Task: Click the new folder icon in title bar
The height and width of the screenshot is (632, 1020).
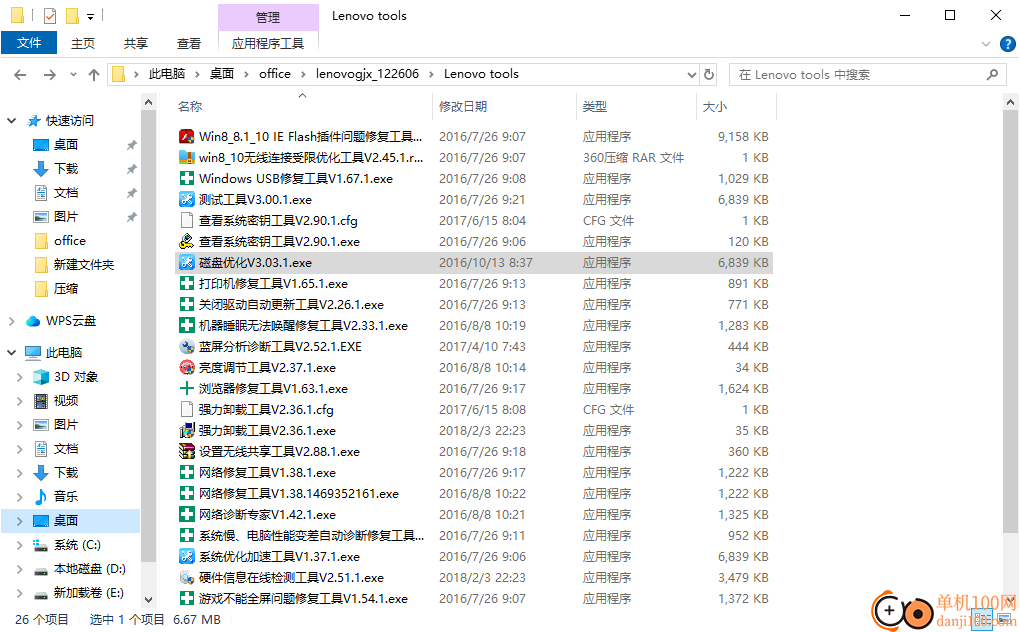Action: [x=72, y=15]
